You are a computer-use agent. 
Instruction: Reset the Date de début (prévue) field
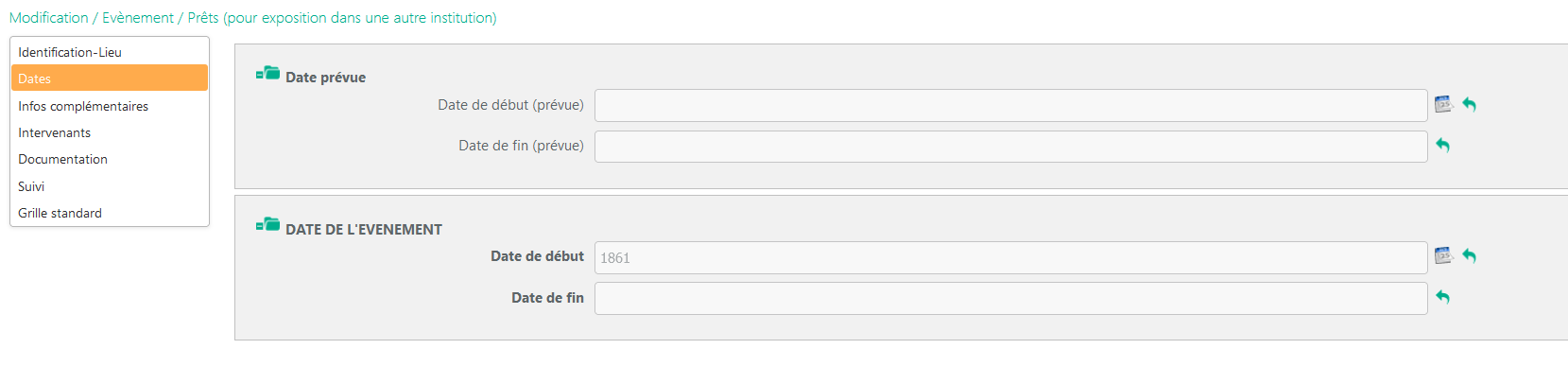(x=1470, y=104)
